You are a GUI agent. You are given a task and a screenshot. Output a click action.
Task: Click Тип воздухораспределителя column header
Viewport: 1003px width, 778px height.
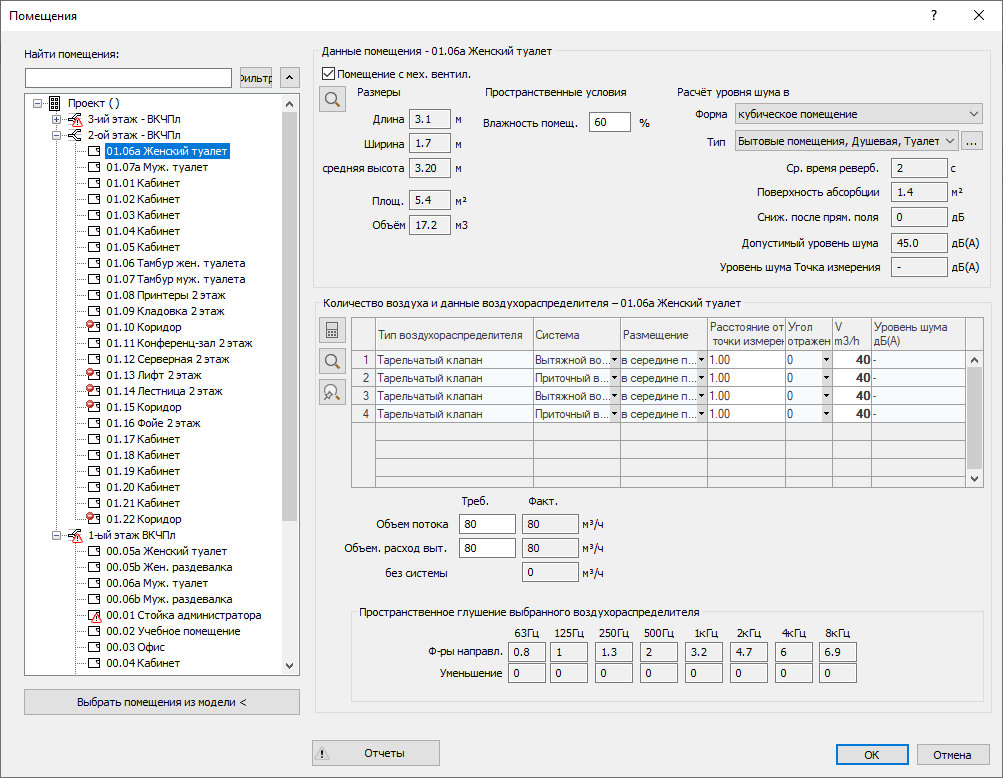(454, 335)
